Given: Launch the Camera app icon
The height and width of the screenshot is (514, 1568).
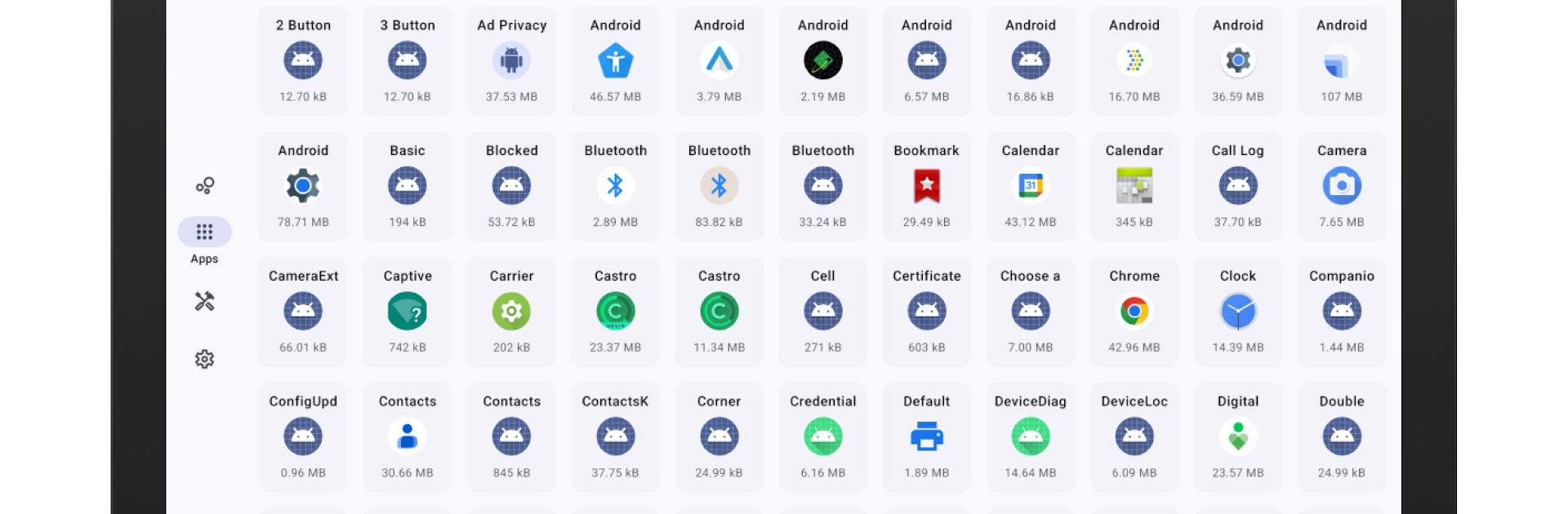Looking at the screenshot, I should point(1342,186).
